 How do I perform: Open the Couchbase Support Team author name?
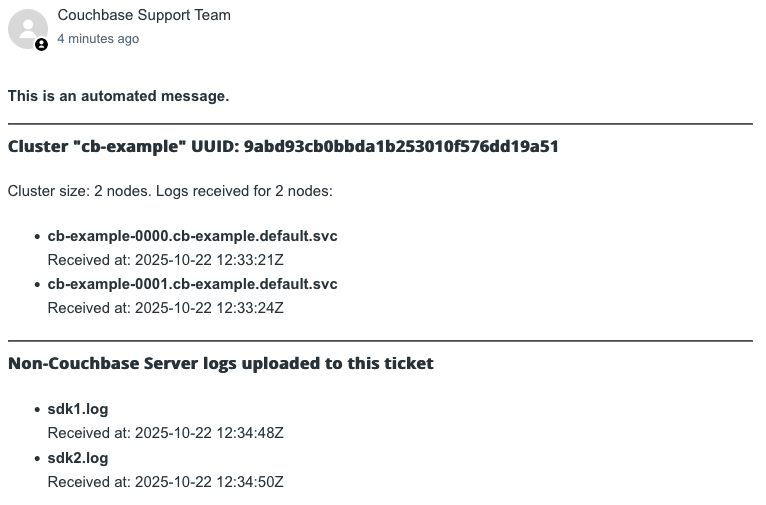coord(144,15)
